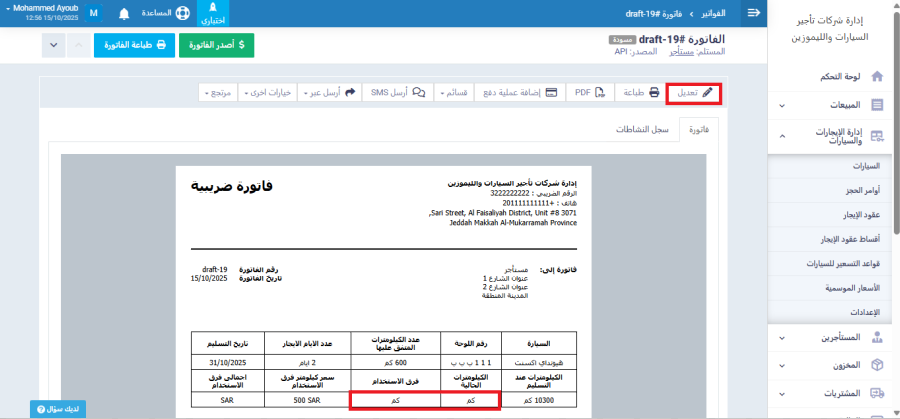Click green أصدر الفاتورة issue button
900x419 pixels.
216,45
